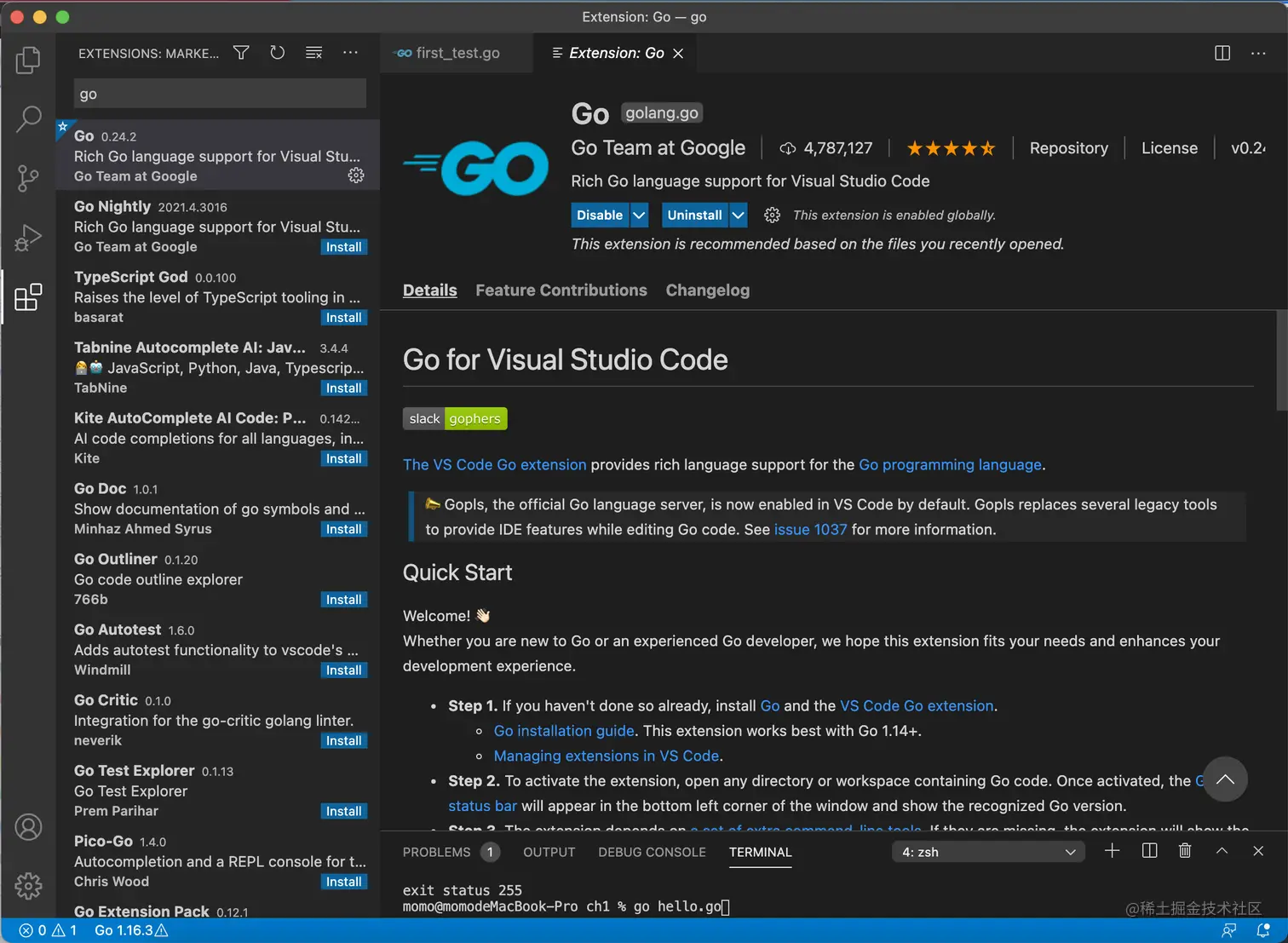Uninstall the Go extension
The width and height of the screenshot is (1288, 943).
694,216
